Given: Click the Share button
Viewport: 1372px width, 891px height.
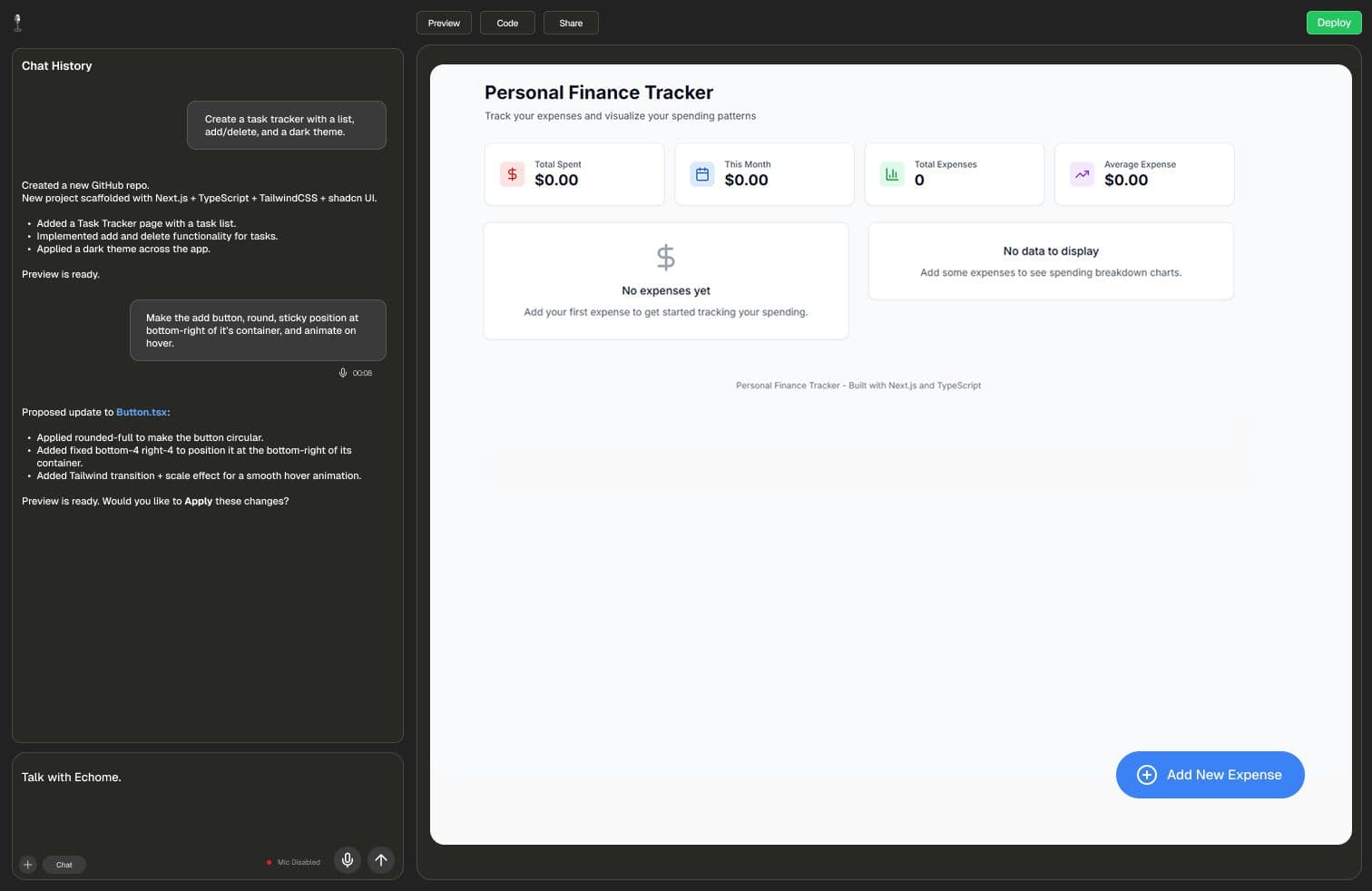Looking at the screenshot, I should point(571,23).
